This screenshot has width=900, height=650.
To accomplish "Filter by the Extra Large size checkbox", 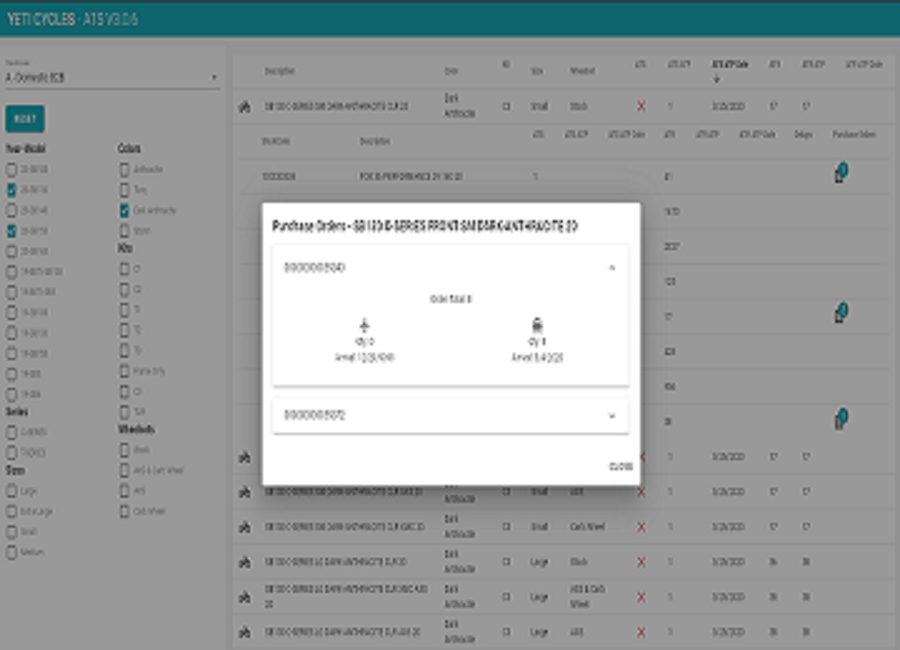I will click(x=11, y=511).
